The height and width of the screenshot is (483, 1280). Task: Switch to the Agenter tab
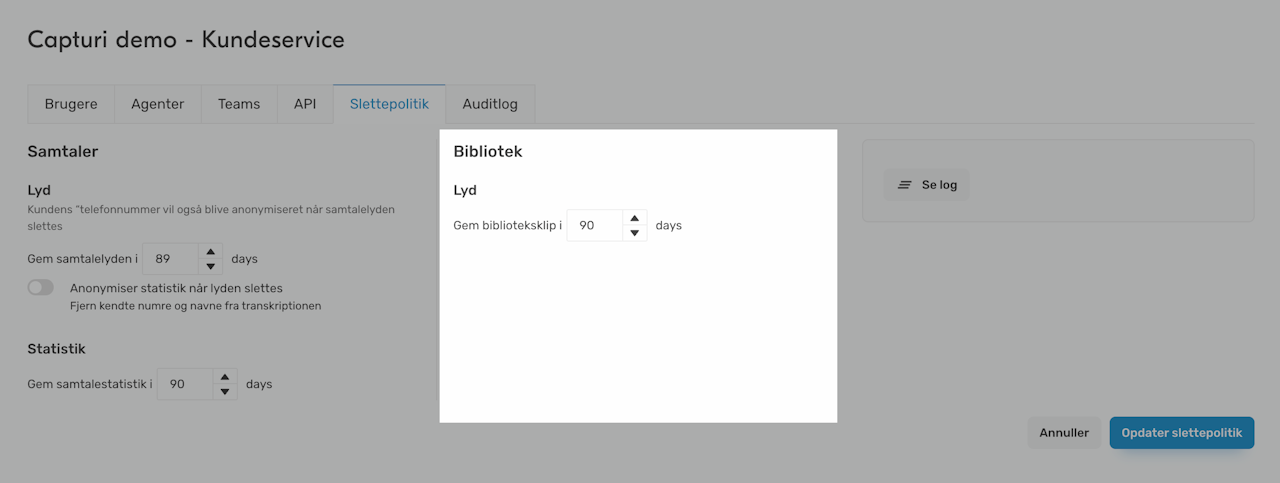click(158, 104)
